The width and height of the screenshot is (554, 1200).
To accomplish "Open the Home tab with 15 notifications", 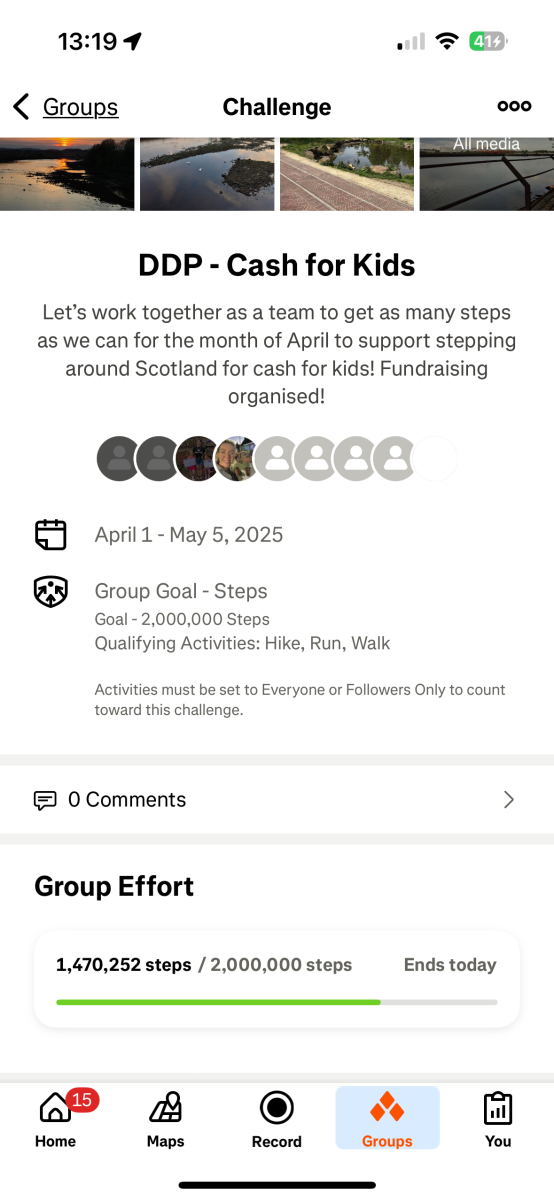I will 56,1120.
